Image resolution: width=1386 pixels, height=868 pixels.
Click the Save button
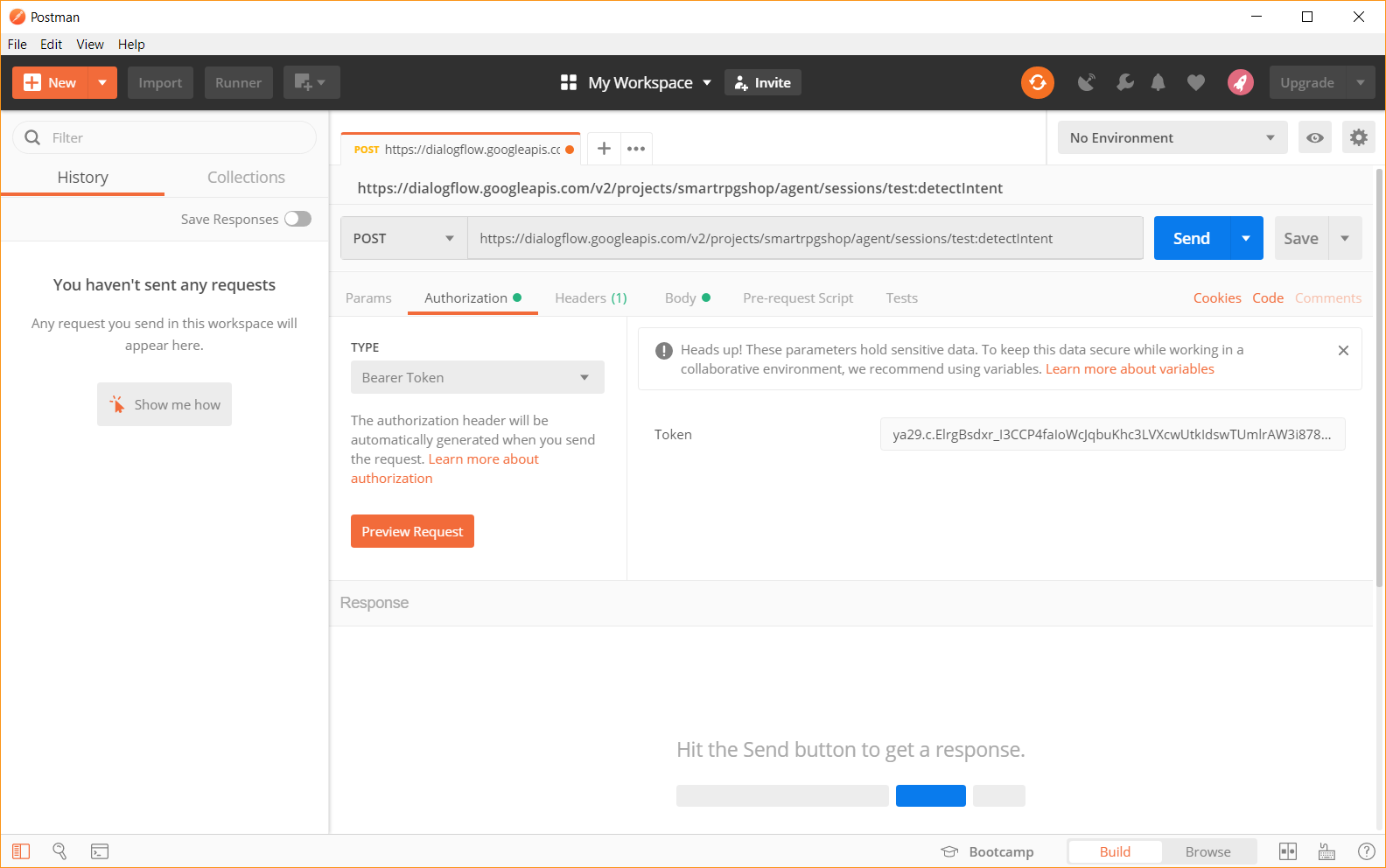[1301, 238]
